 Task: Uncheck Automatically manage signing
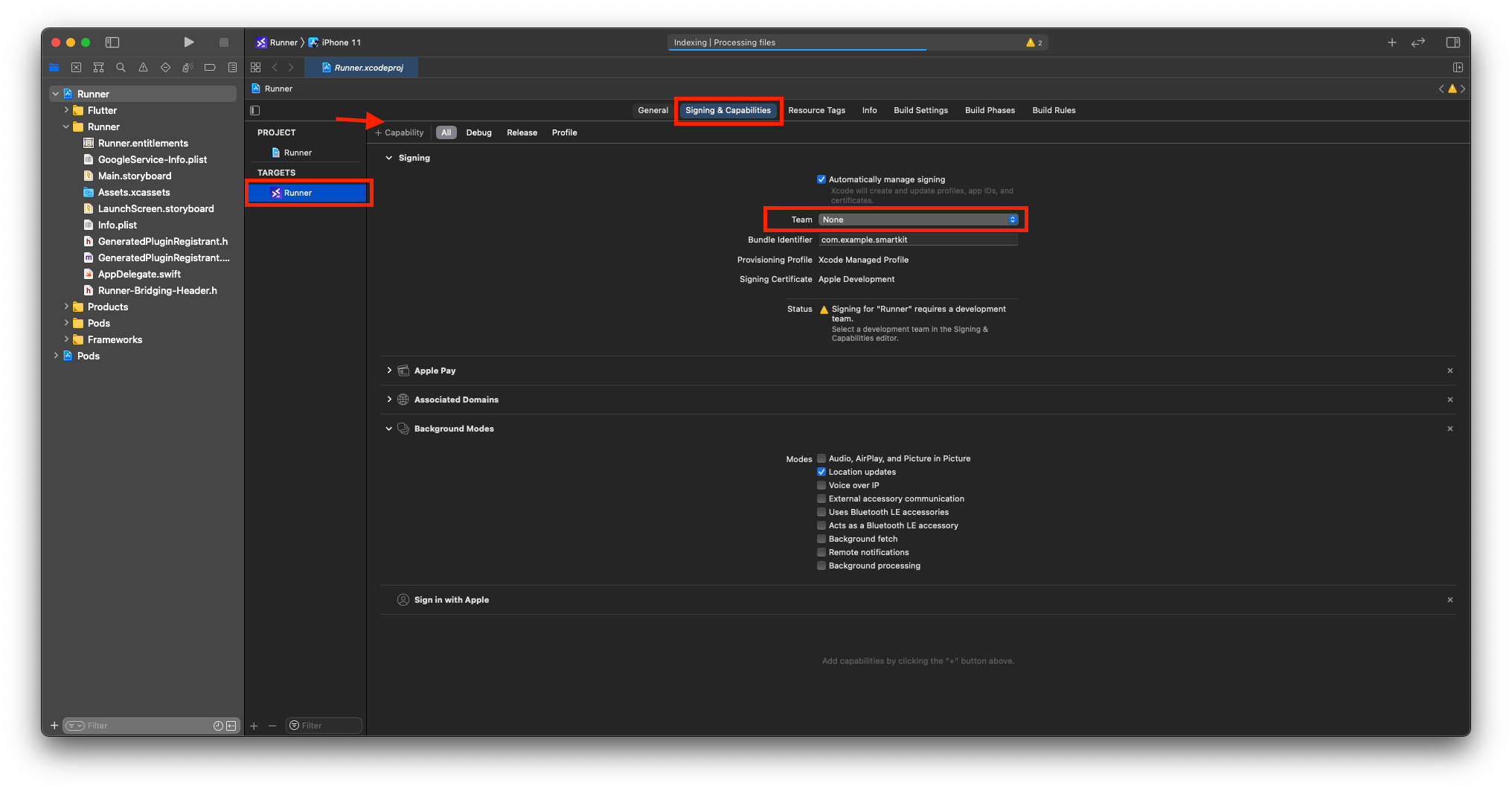821,179
